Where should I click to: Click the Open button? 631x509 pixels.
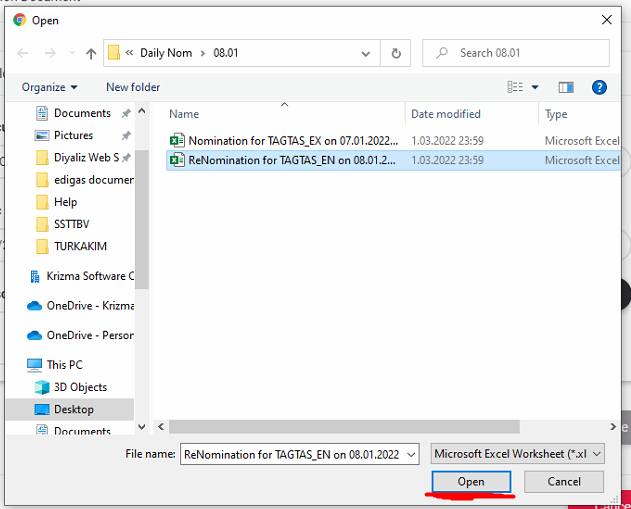pyautogui.click(x=471, y=482)
